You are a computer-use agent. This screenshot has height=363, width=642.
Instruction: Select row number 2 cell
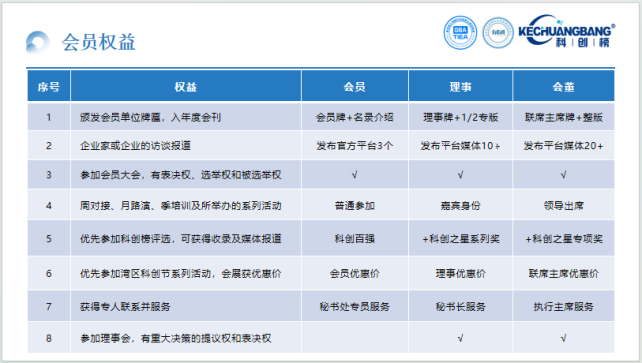click(x=49, y=146)
